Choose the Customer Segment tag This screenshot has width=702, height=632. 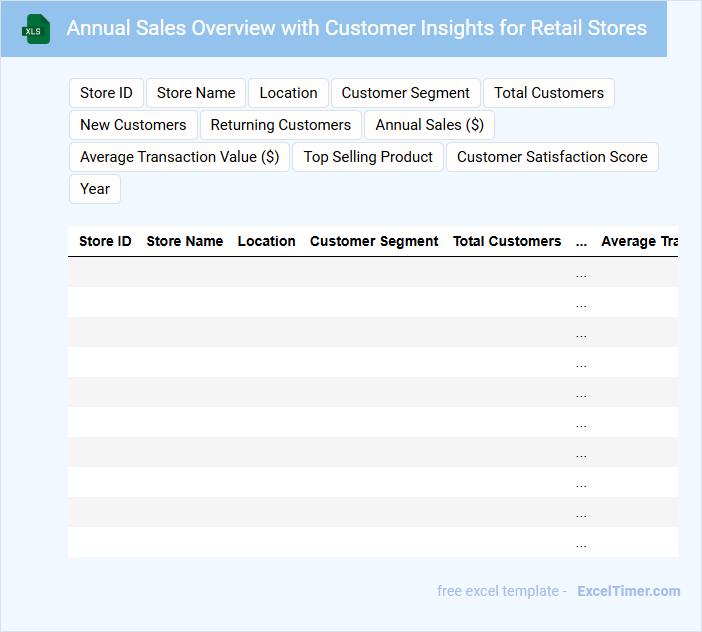tap(405, 93)
